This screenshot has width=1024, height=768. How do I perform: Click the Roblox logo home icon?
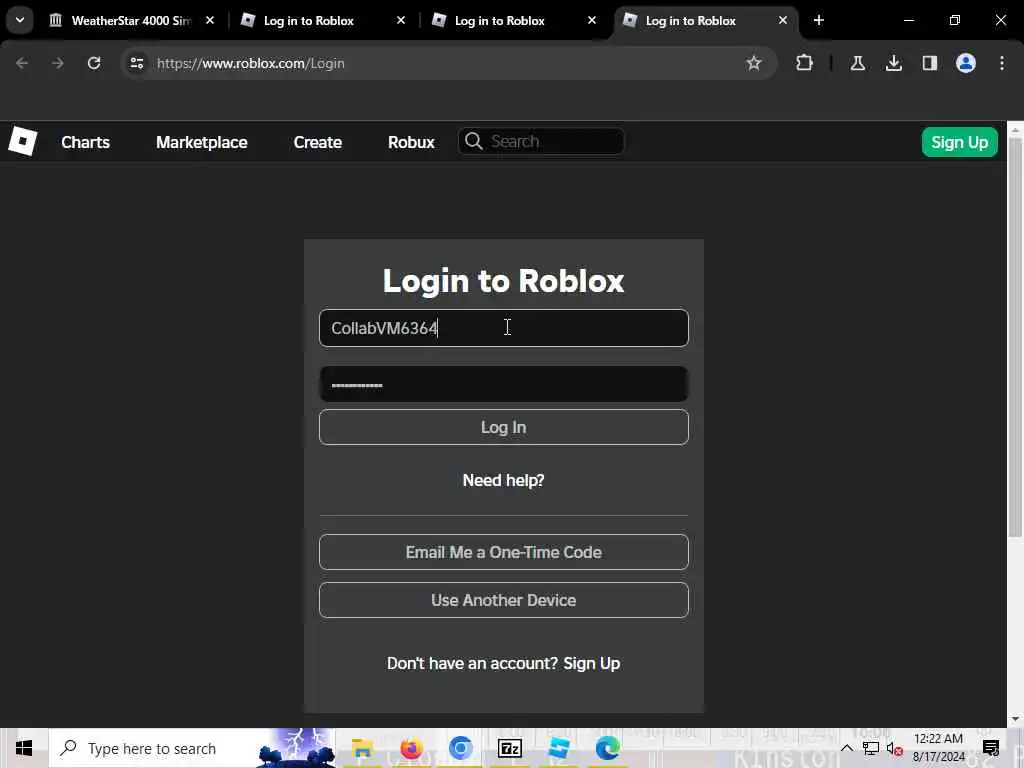23,141
